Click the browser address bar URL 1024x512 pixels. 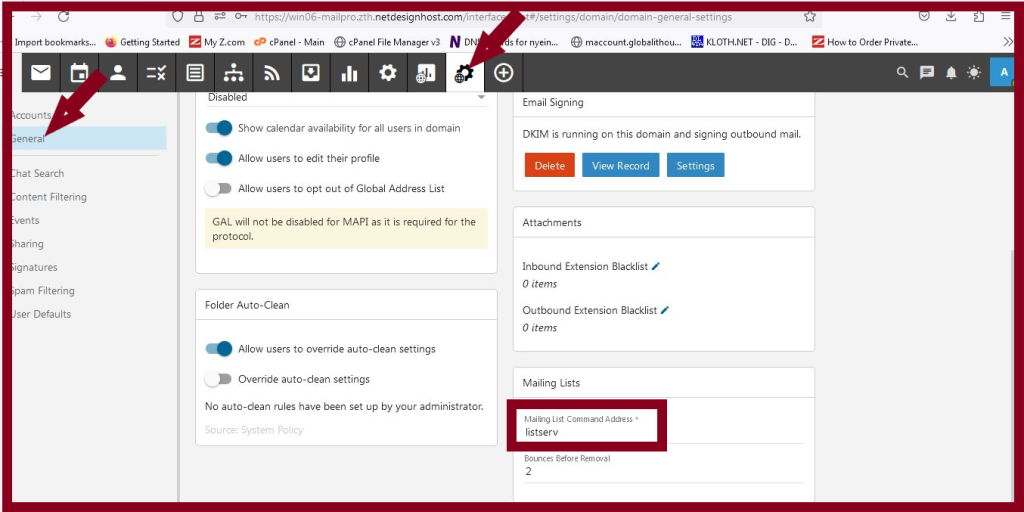(493, 17)
